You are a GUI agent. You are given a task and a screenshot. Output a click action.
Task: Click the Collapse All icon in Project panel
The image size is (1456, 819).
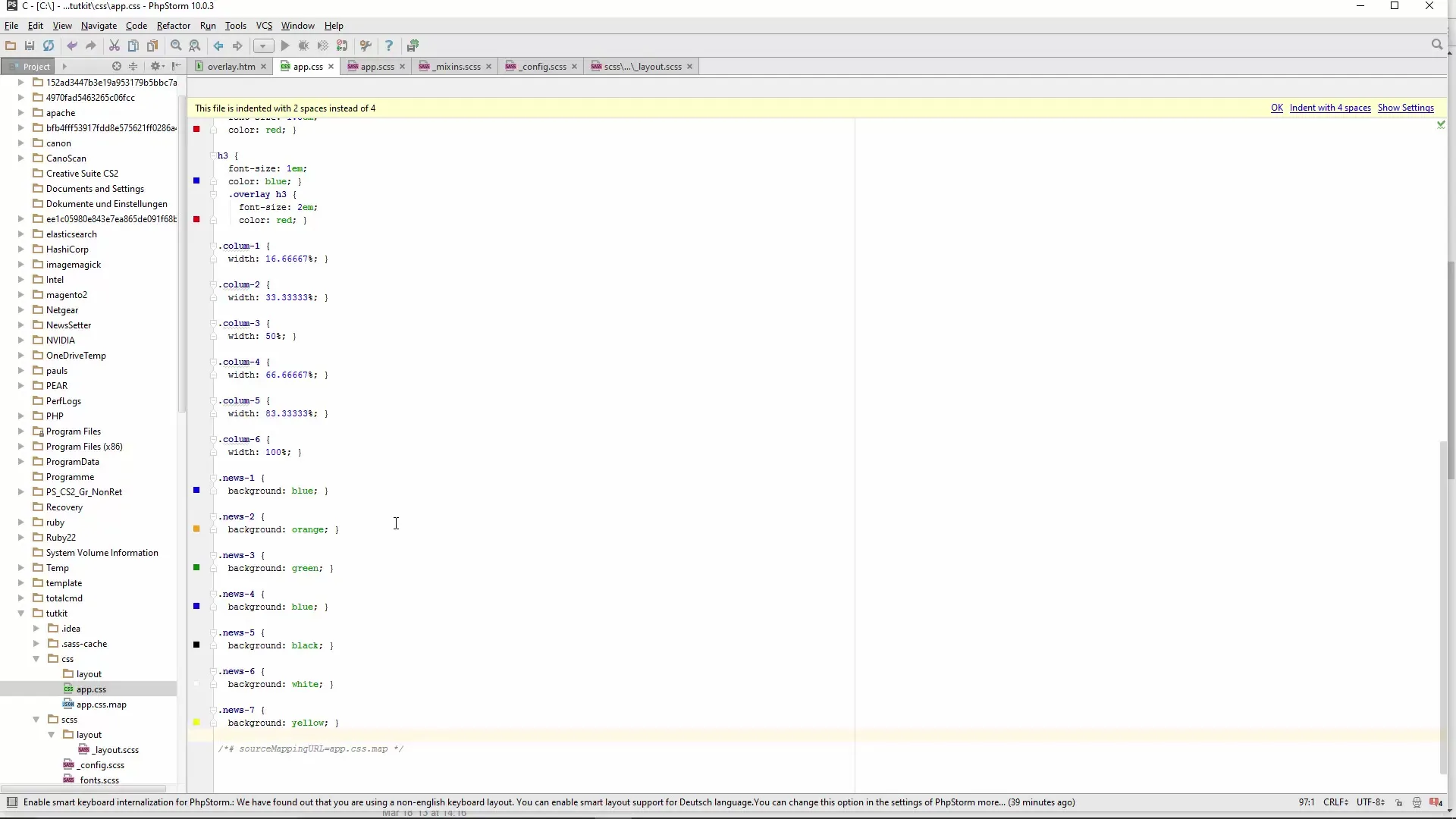pyautogui.click(x=133, y=67)
